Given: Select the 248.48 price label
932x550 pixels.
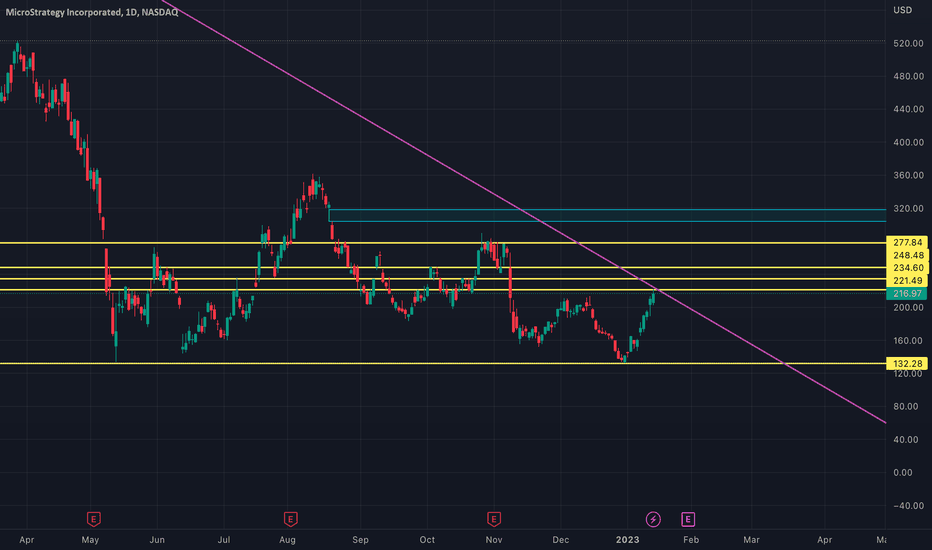Looking at the screenshot, I should click(x=907, y=256).
